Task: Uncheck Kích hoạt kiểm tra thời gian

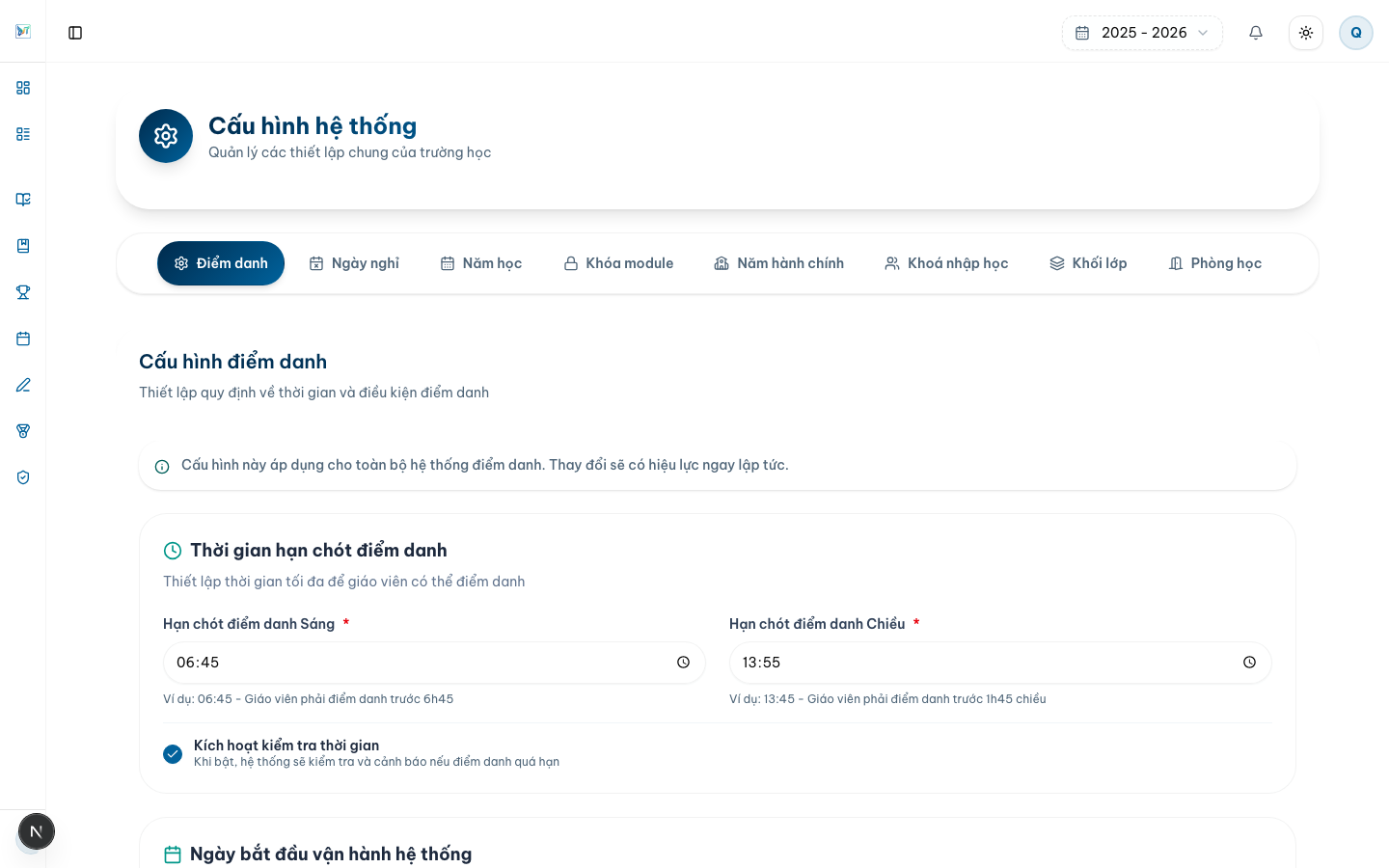Action: click(173, 754)
